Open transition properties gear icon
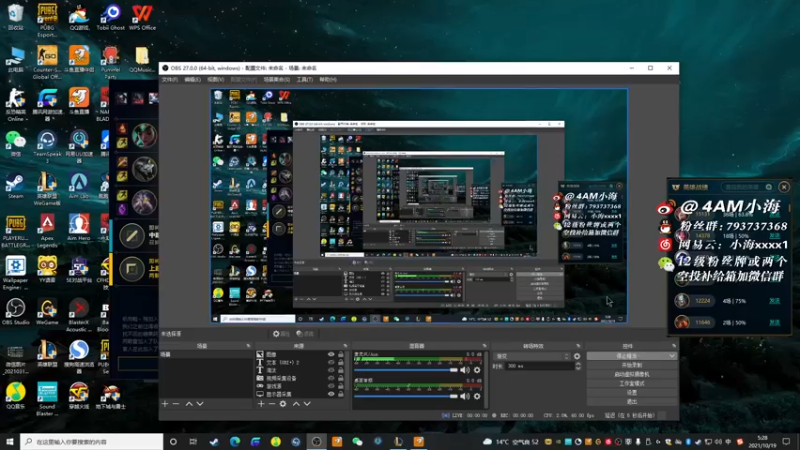Viewport: 800px width, 450px height. tap(577, 356)
